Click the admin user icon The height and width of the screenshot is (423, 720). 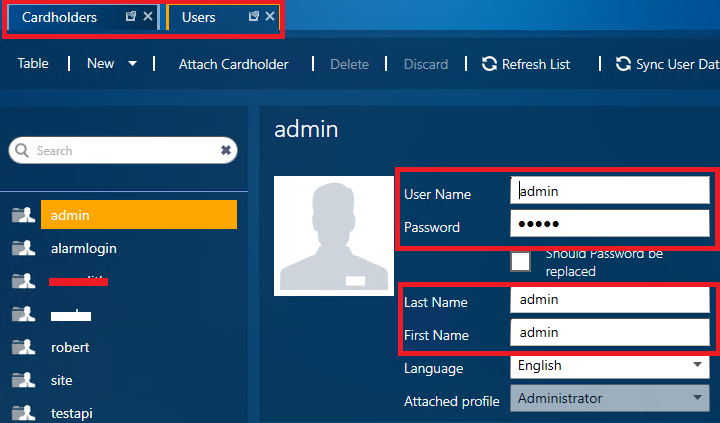[23, 214]
